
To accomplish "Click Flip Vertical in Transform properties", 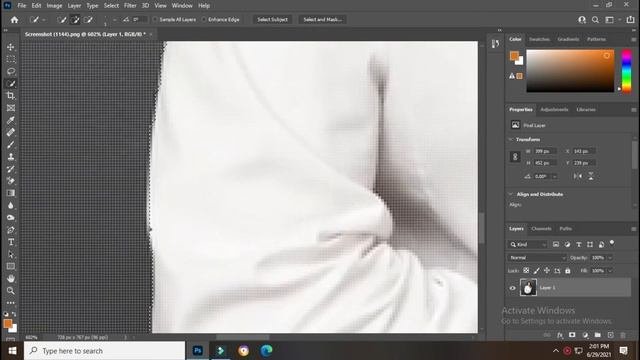I will tap(591, 176).
